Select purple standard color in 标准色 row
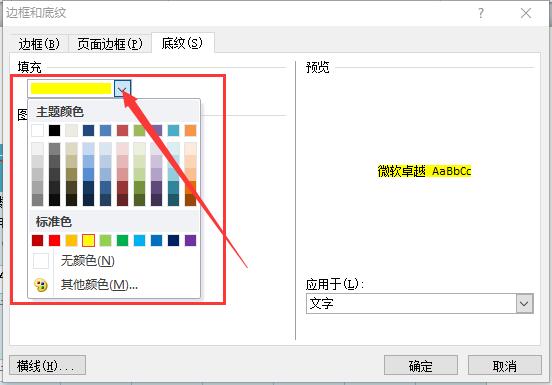 pyautogui.click(x=190, y=240)
